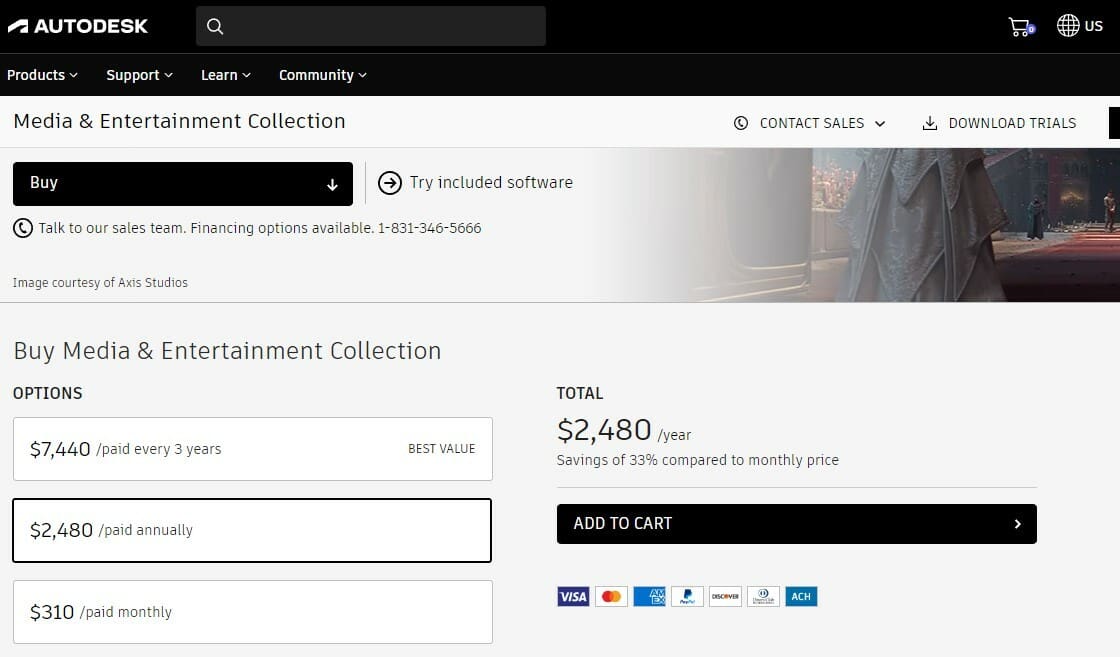Click the Visa payment icon
This screenshot has width=1120, height=657.
573,596
